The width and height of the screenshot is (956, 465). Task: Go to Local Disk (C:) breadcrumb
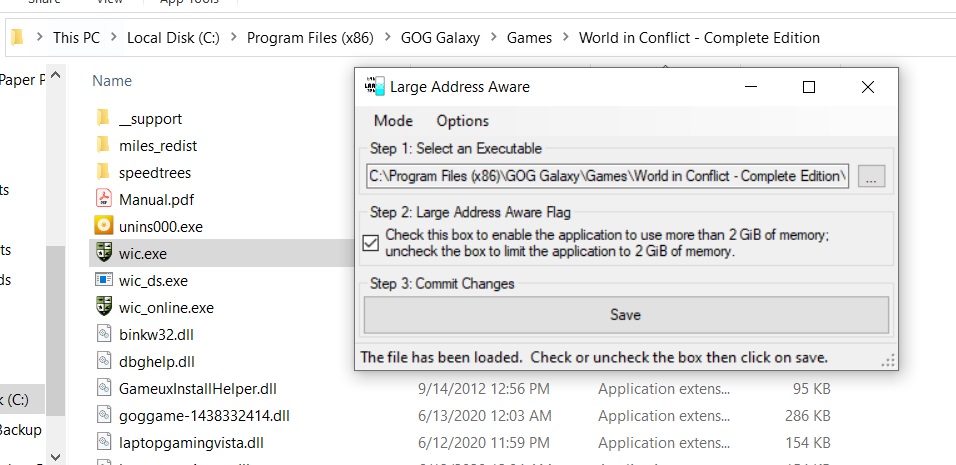[173, 38]
